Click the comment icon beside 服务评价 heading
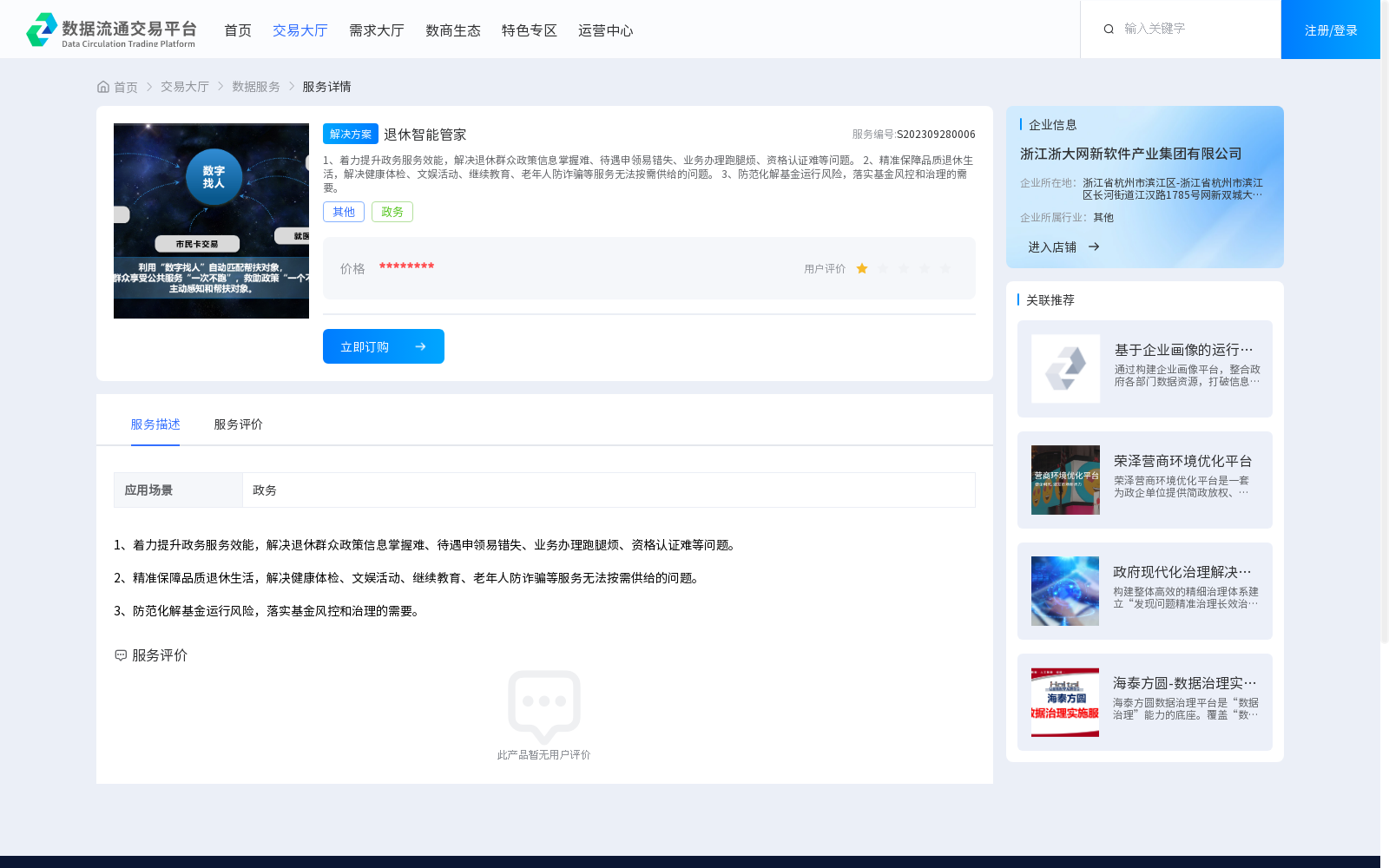The image size is (1389, 868). pos(121,655)
